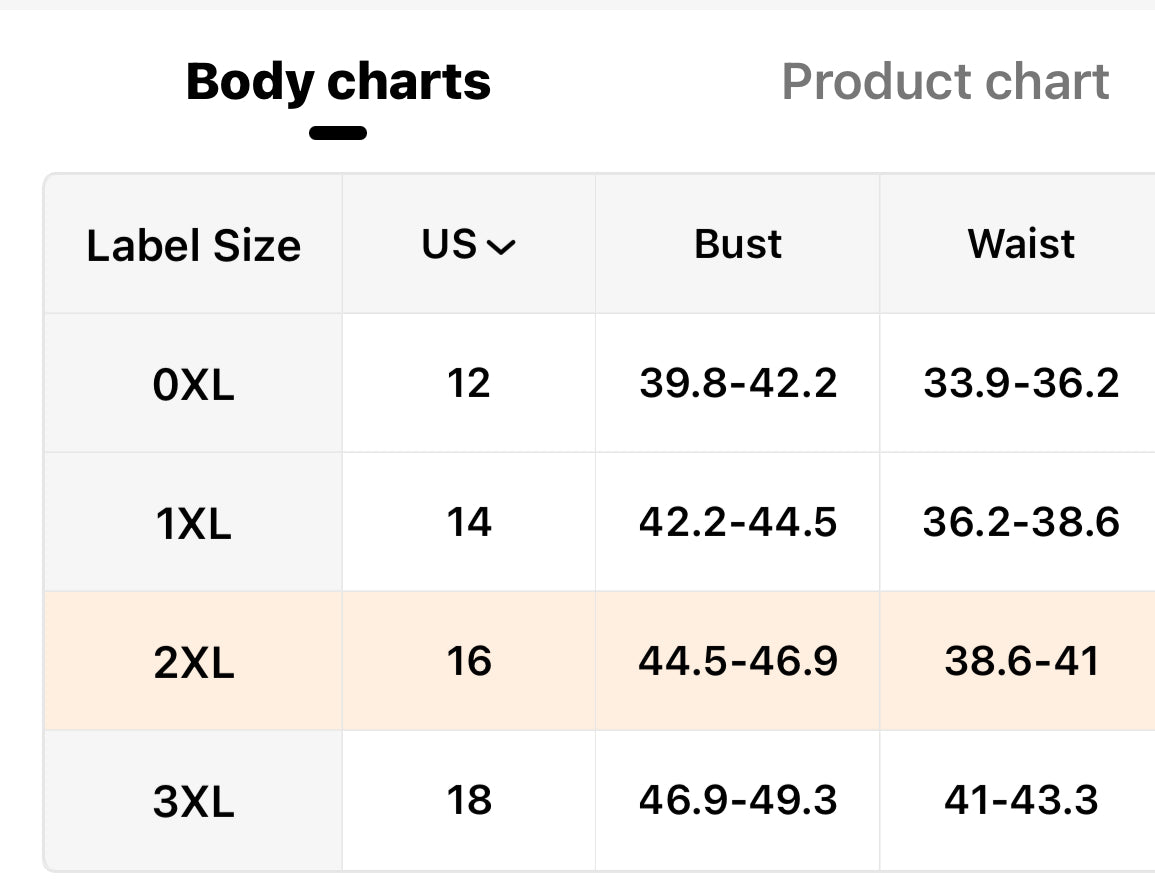
Task: Click the underline indicator below Body charts
Action: point(338,133)
